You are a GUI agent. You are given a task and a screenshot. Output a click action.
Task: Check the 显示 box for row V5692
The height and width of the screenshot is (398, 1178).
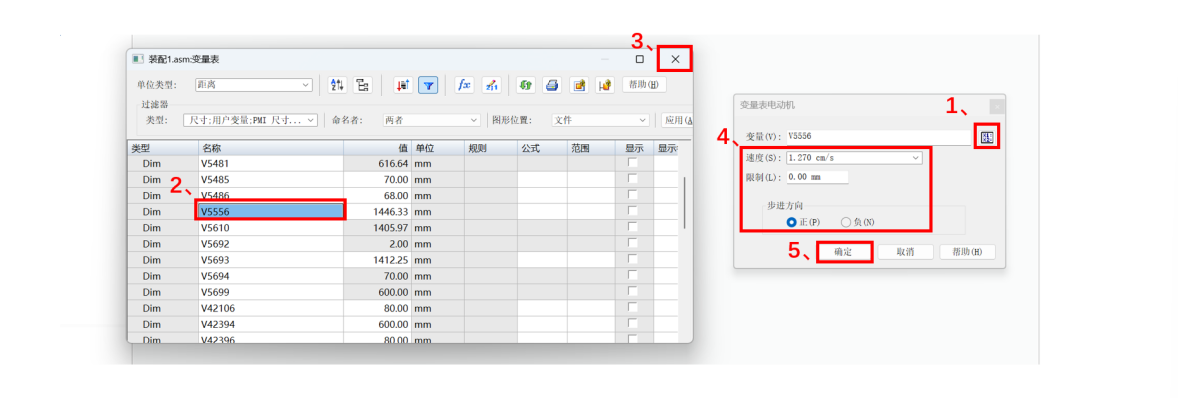633,243
